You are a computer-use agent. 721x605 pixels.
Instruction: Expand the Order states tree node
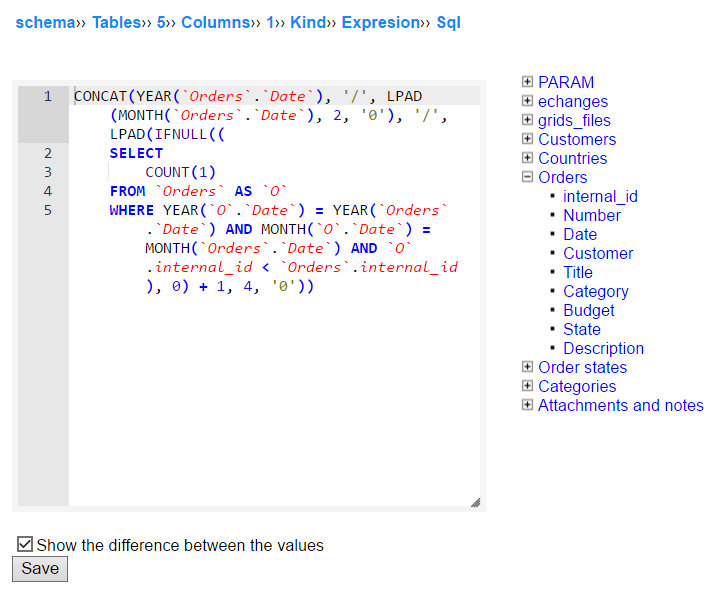(527, 367)
